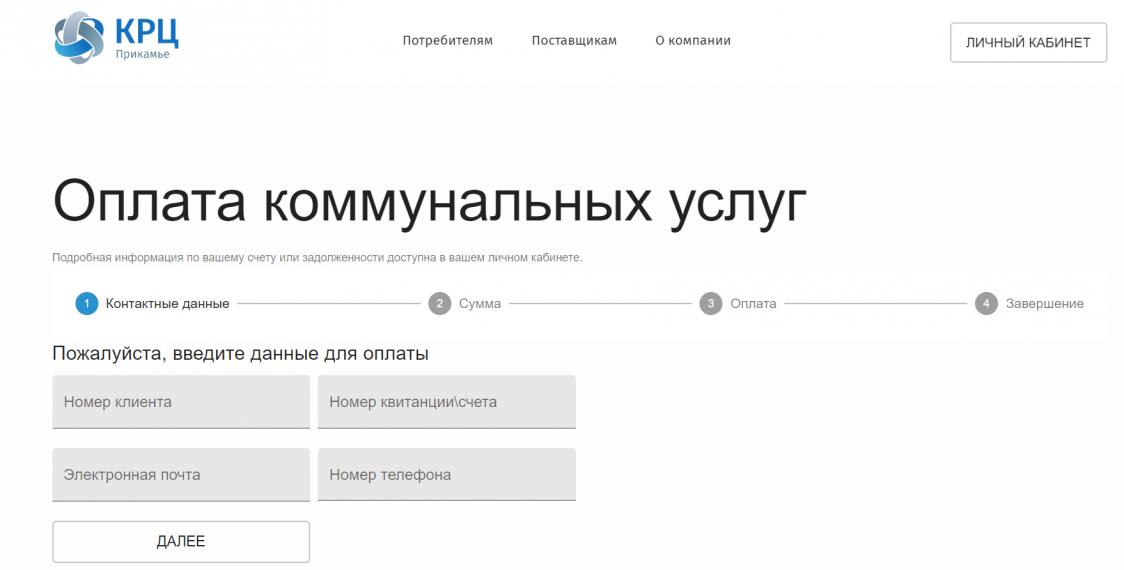The image size is (1124, 570).
Task: Click the Далее button
Action: click(x=181, y=541)
